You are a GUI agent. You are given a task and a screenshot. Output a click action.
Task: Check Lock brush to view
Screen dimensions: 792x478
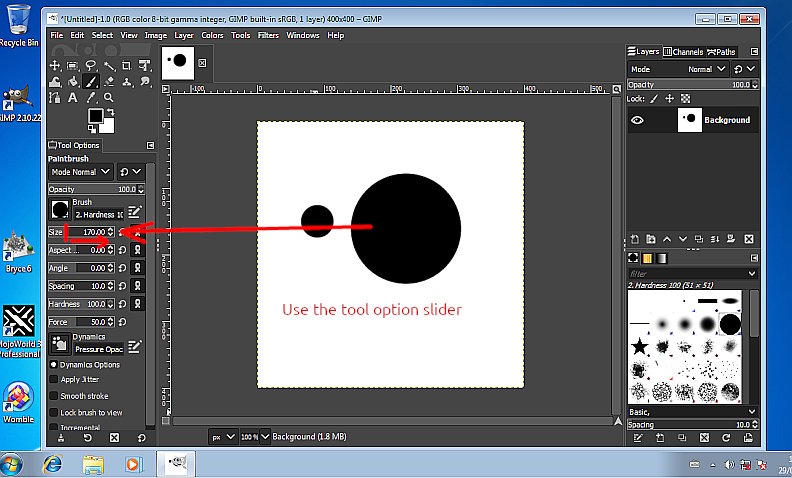54,412
